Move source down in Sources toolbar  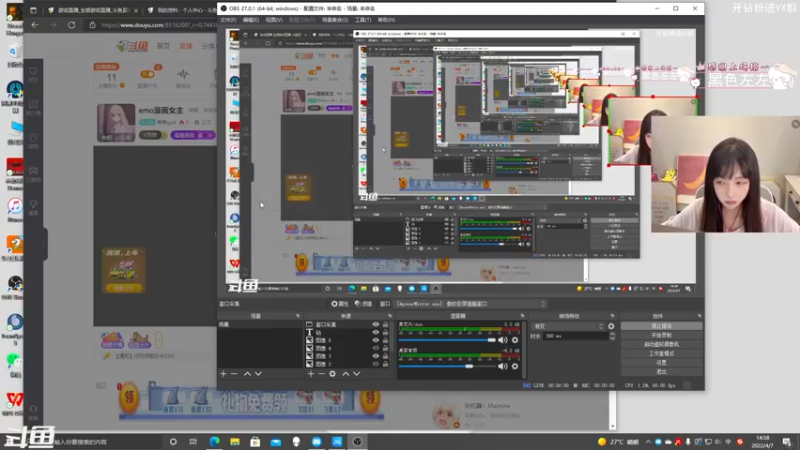click(x=357, y=374)
